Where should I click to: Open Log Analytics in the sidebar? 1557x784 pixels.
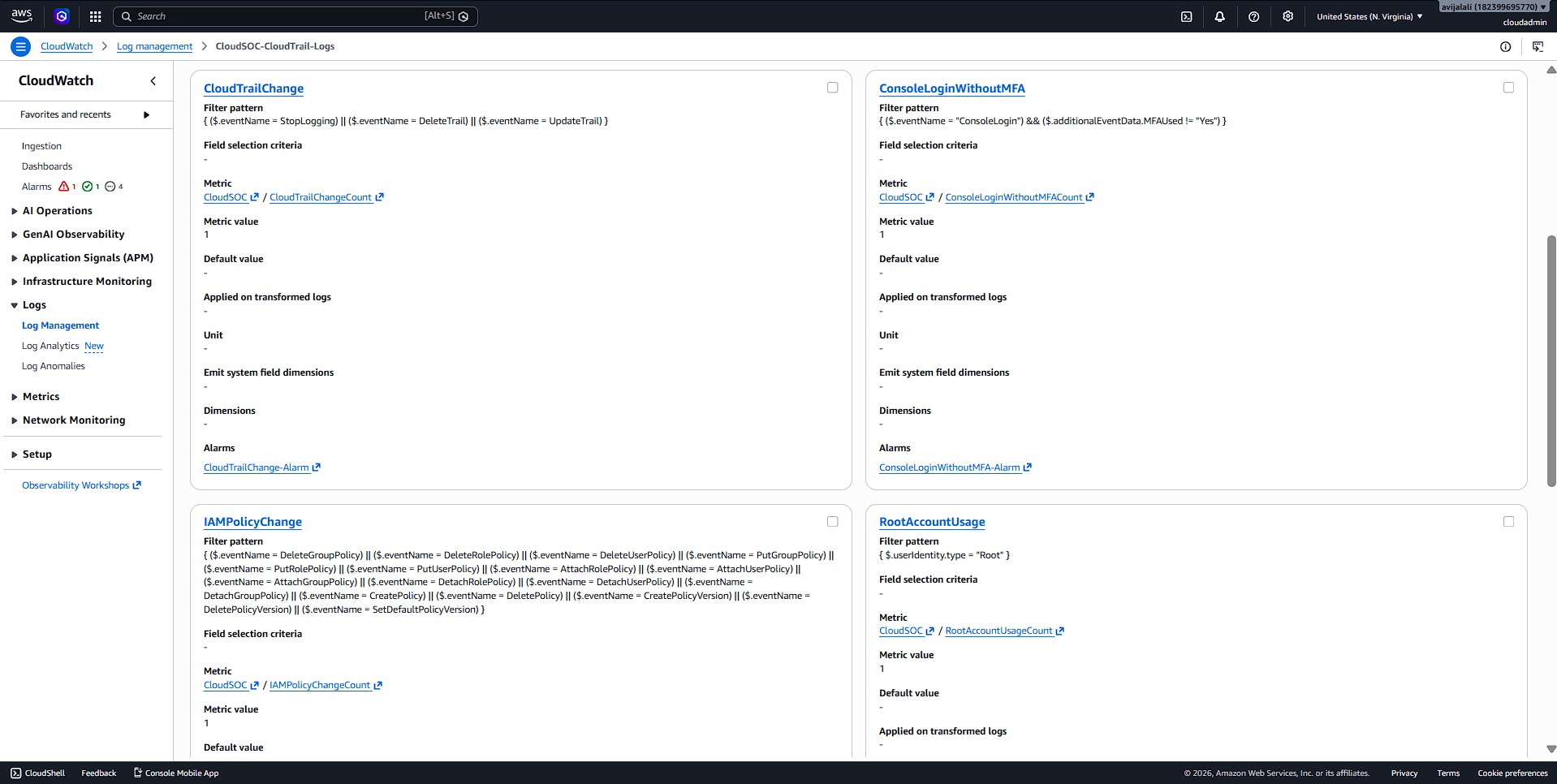tap(50, 346)
